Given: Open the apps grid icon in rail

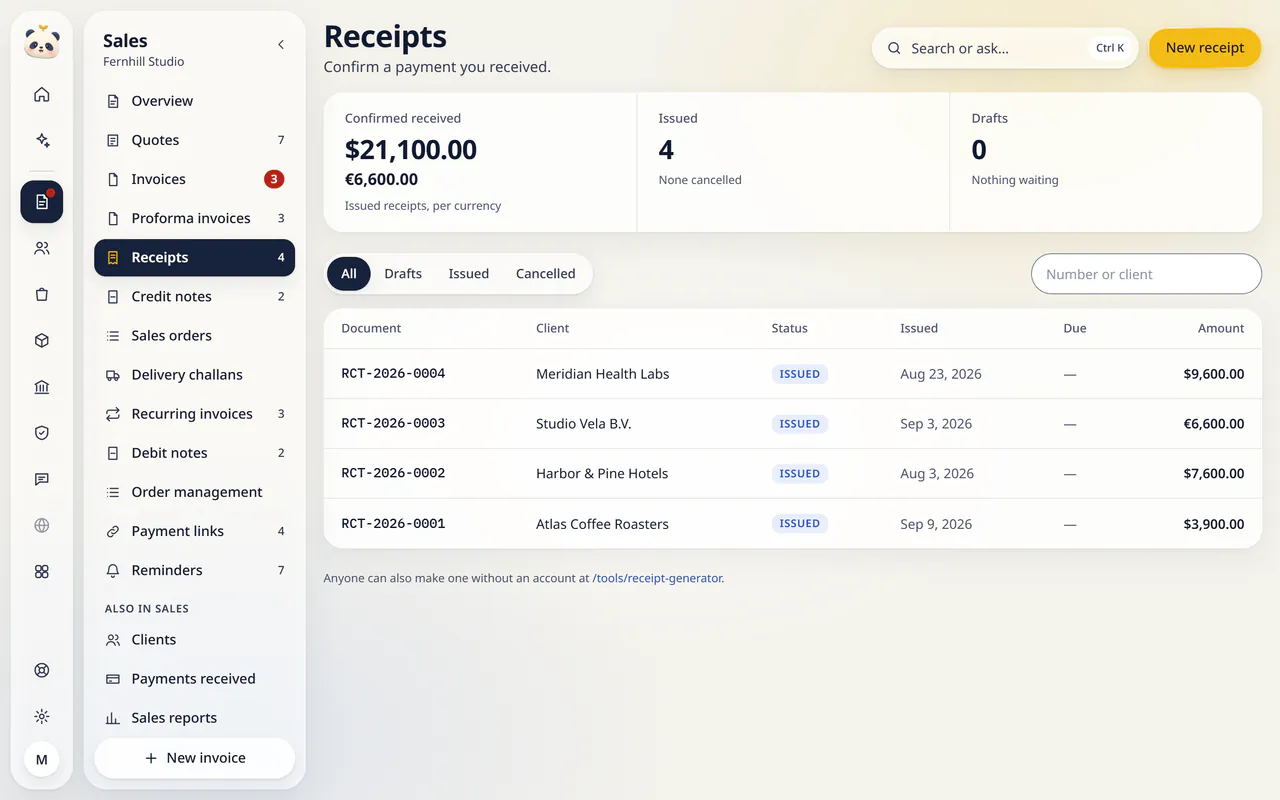Looking at the screenshot, I should point(42,571).
